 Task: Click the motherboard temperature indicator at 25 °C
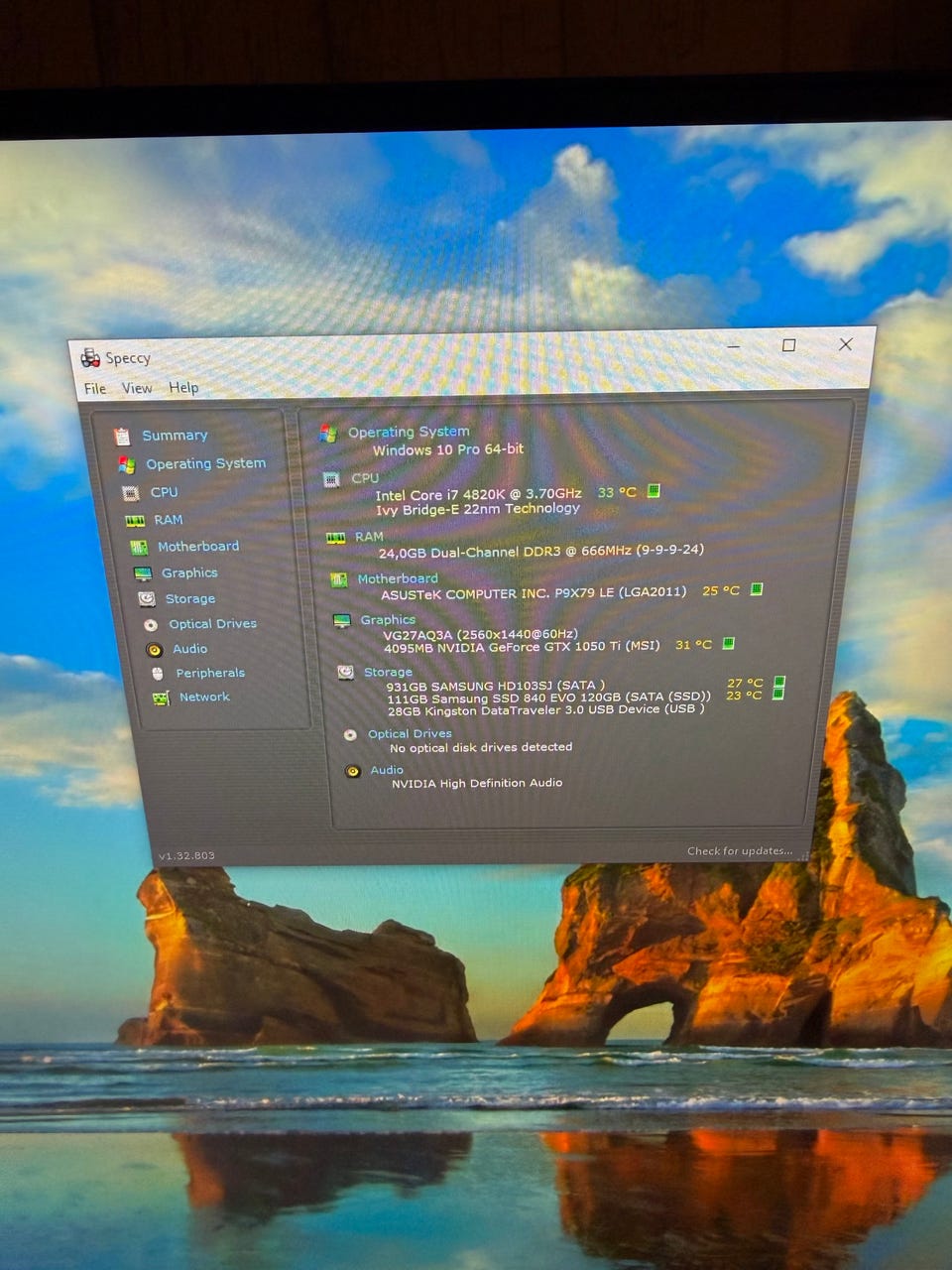click(x=757, y=589)
